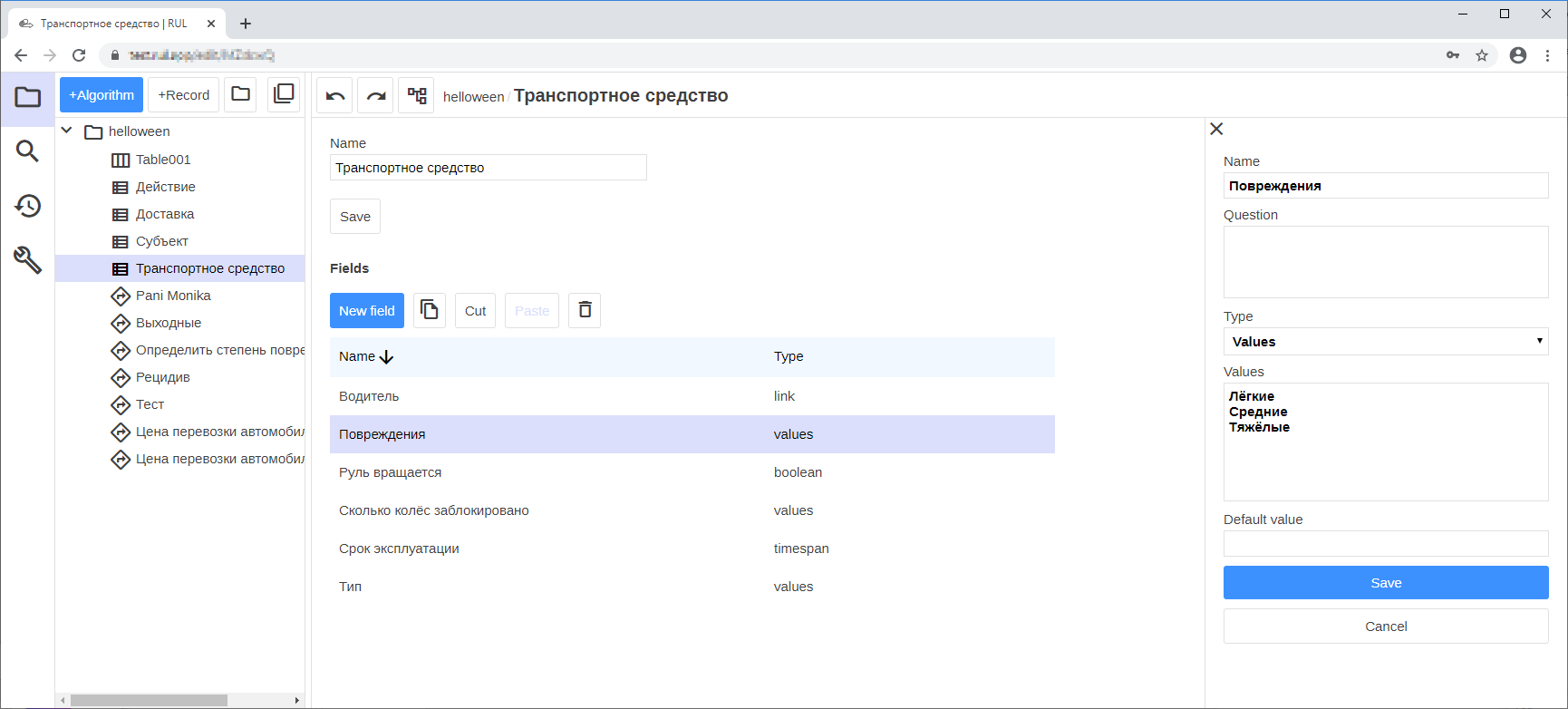The width and height of the screenshot is (1568, 709).
Task: Click the undo arrow icon
Action: click(334, 95)
